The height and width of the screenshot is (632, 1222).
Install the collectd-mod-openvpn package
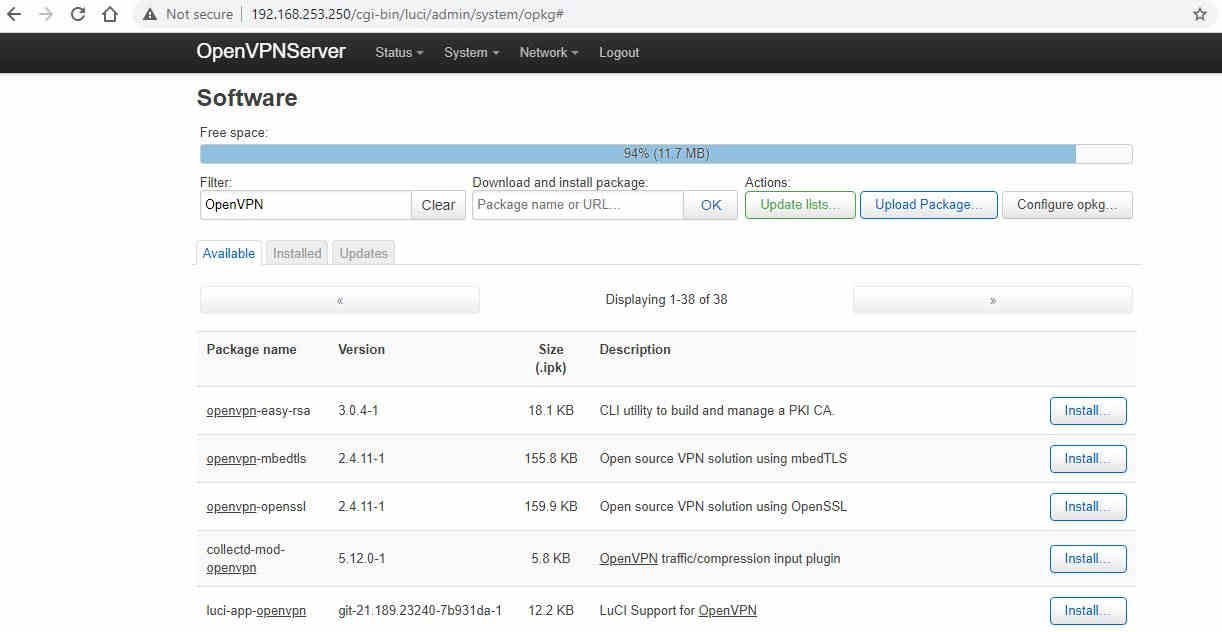click(x=1088, y=559)
